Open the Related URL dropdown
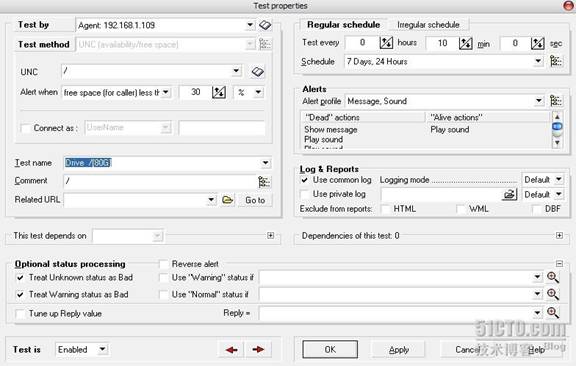 pyautogui.click(x=211, y=200)
